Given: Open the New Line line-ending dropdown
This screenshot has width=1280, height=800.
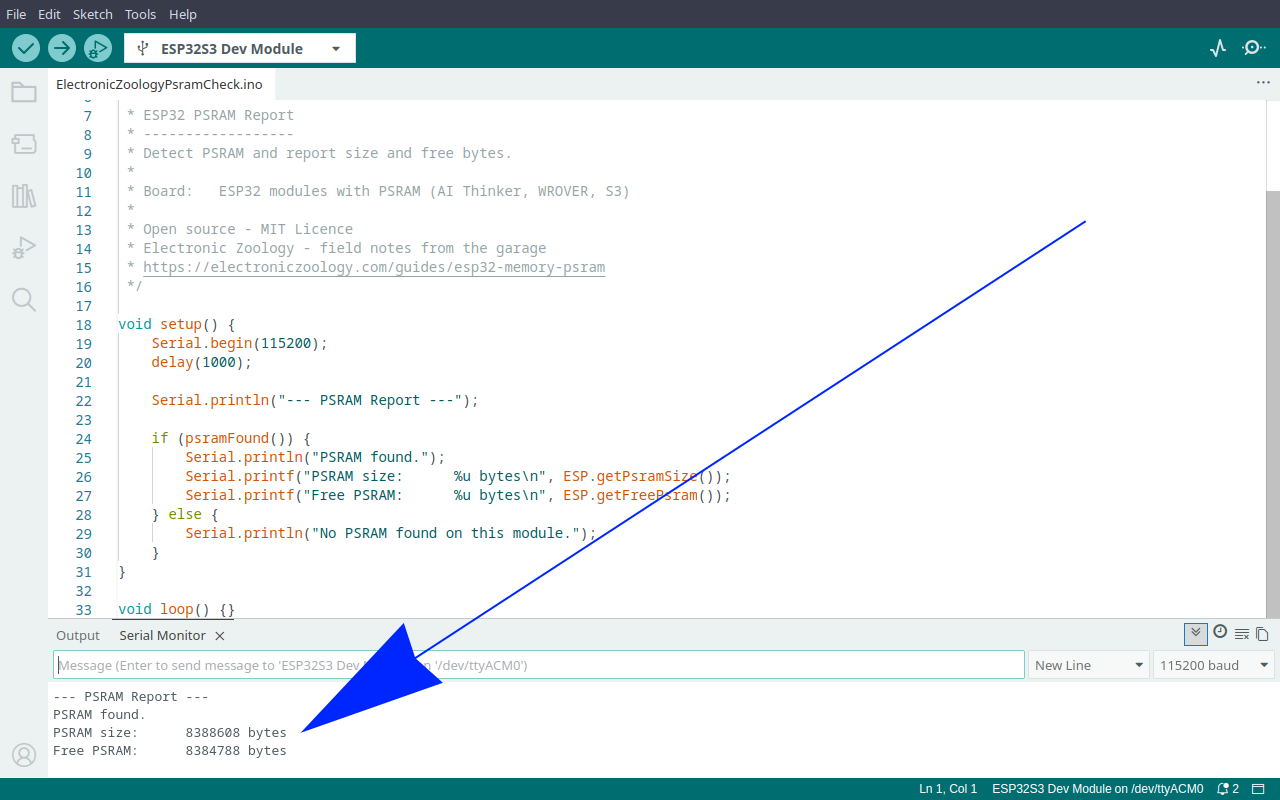Looking at the screenshot, I should (1088, 665).
